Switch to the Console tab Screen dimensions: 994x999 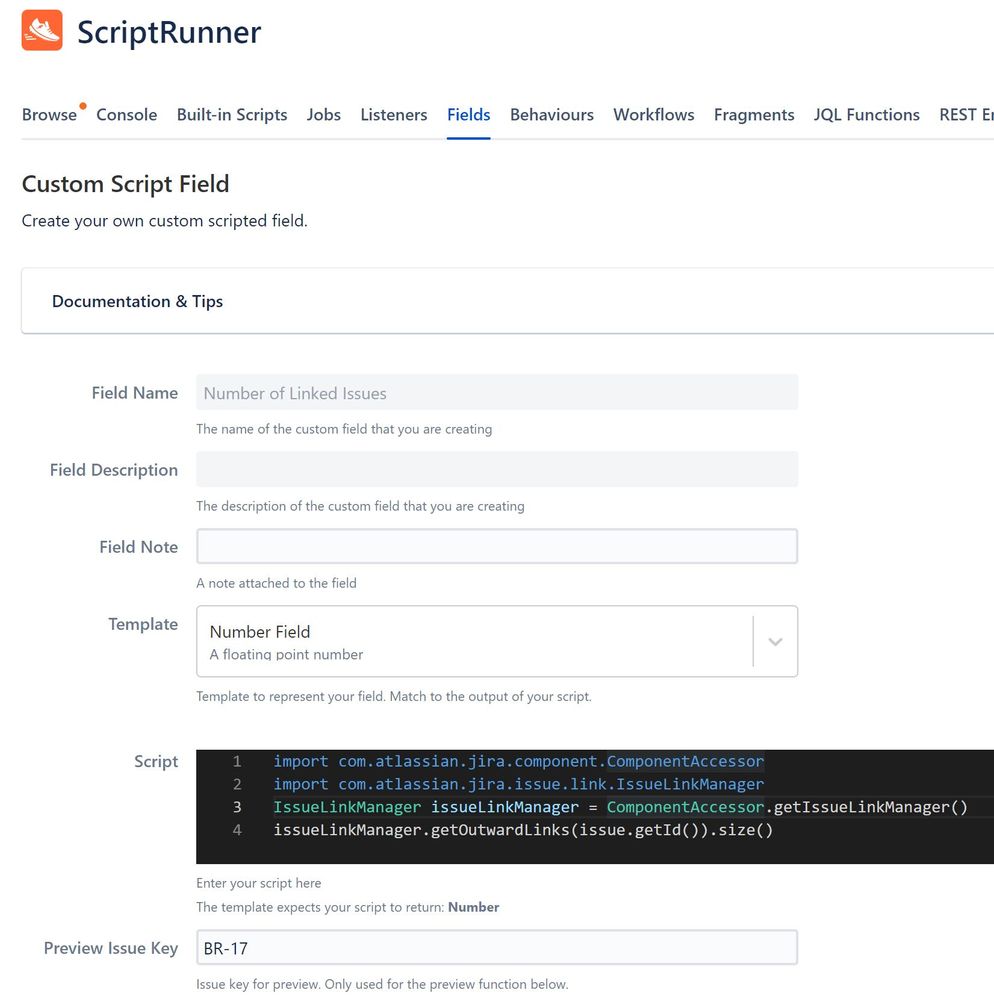coord(126,114)
